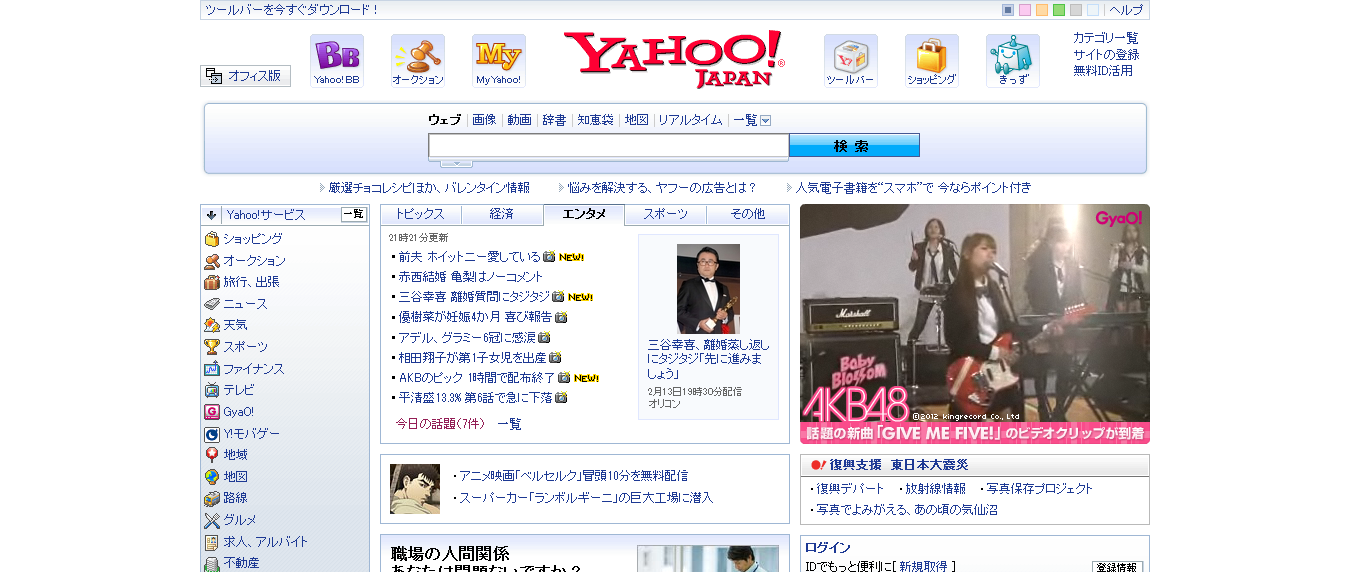Screen dimensions: 1349x572
Task: Click the スポーツ trophy sidebar icon
Action: (x=212, y=347)
